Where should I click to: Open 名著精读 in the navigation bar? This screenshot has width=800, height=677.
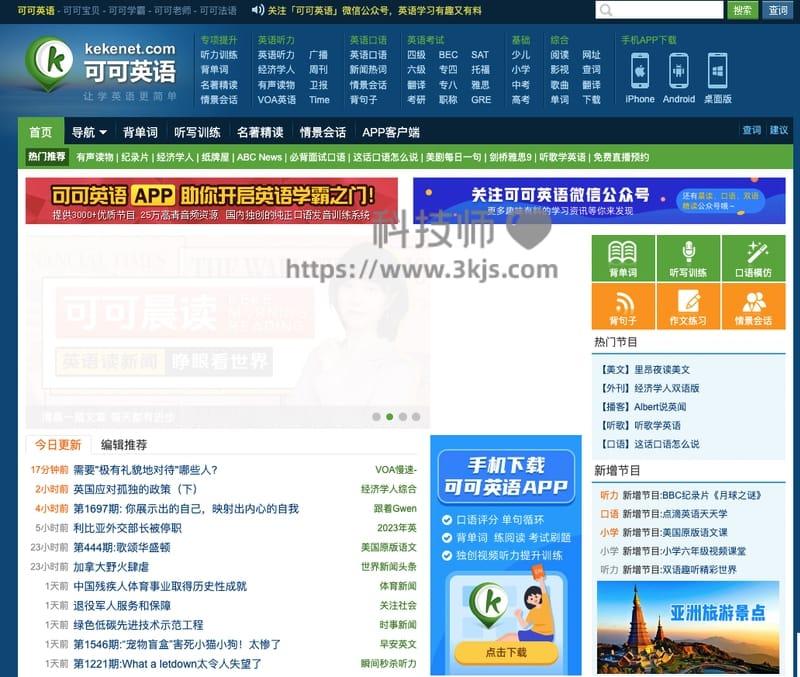(x=260, y=132)
